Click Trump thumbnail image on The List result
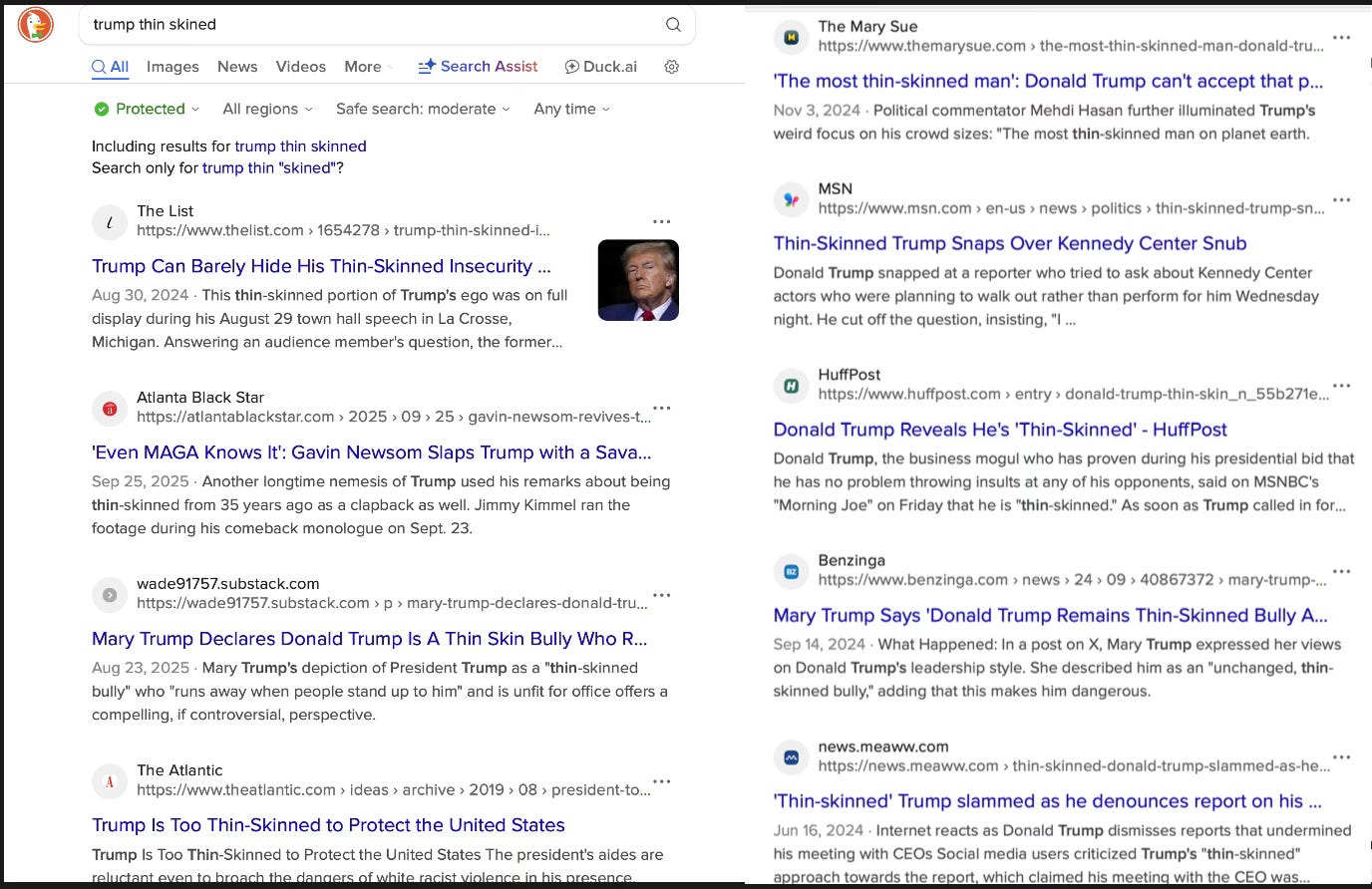 click(638, 280)
